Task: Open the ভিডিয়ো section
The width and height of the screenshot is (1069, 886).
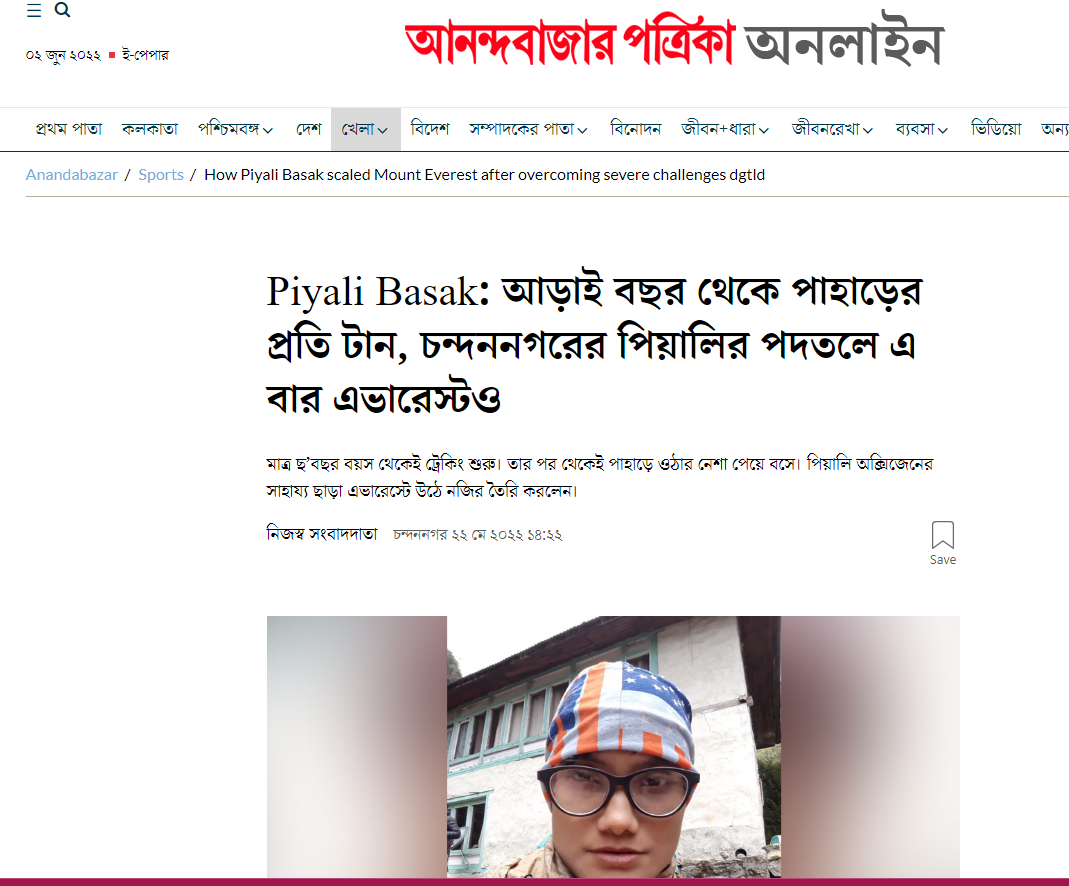Action: (x=996, y=129)
